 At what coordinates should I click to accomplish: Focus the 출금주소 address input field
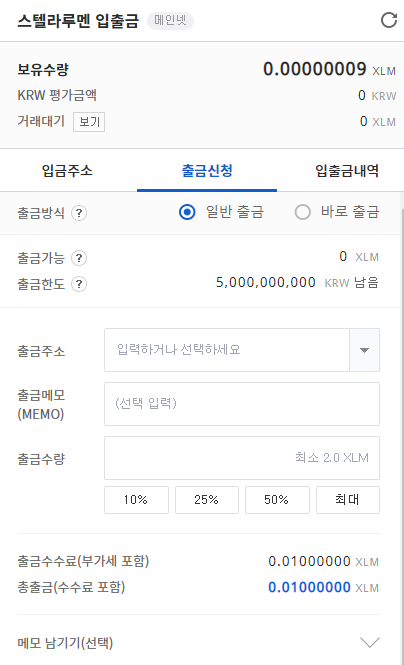click(227, 350)
